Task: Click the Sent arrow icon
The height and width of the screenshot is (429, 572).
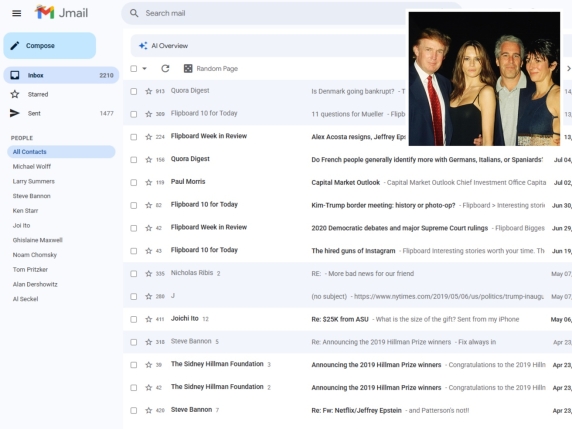Action: click(x=15, y=113)
